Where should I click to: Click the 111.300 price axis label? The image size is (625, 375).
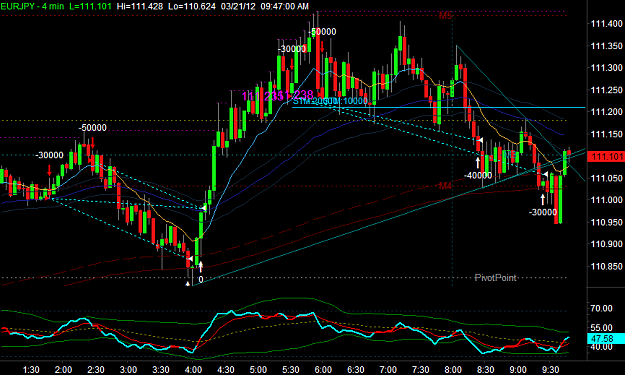tap(606, 68)
